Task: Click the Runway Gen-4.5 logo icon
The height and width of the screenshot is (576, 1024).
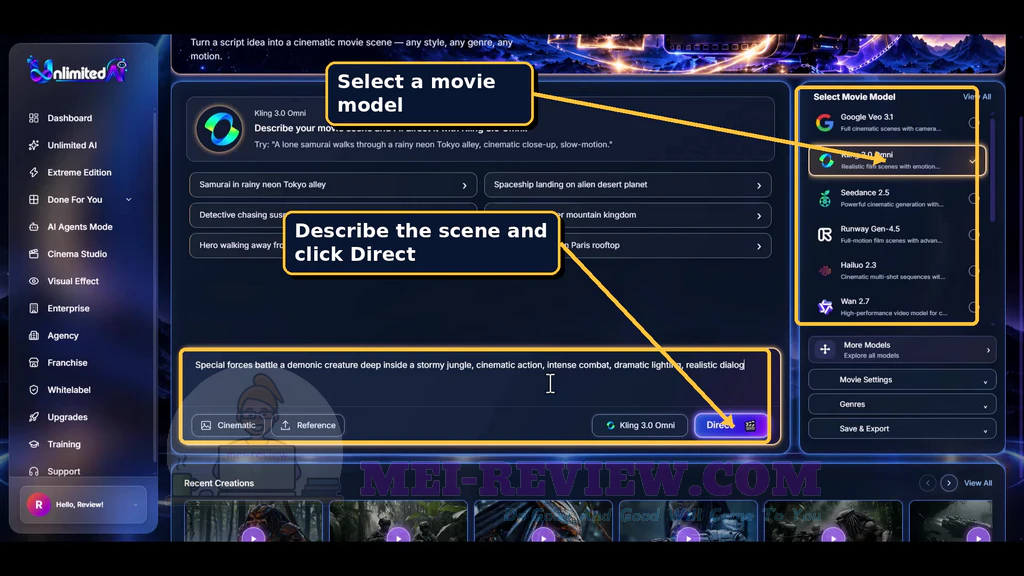Action: click(825, 234)
